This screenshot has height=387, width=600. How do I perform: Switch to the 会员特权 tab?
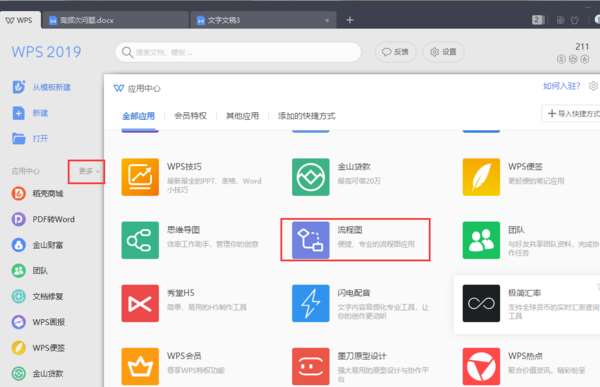tap(191, 116)
